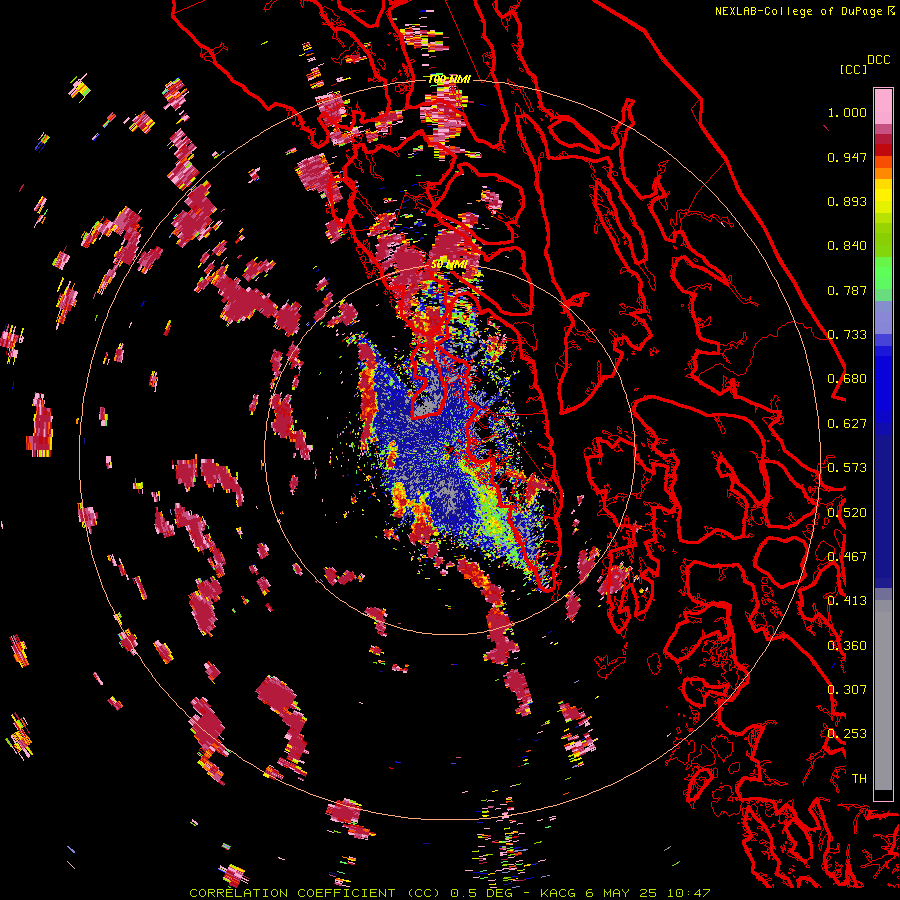Click the TH threshold label
Image resolution: width=900 pixels, height=900 pixels.
(859, 779)
